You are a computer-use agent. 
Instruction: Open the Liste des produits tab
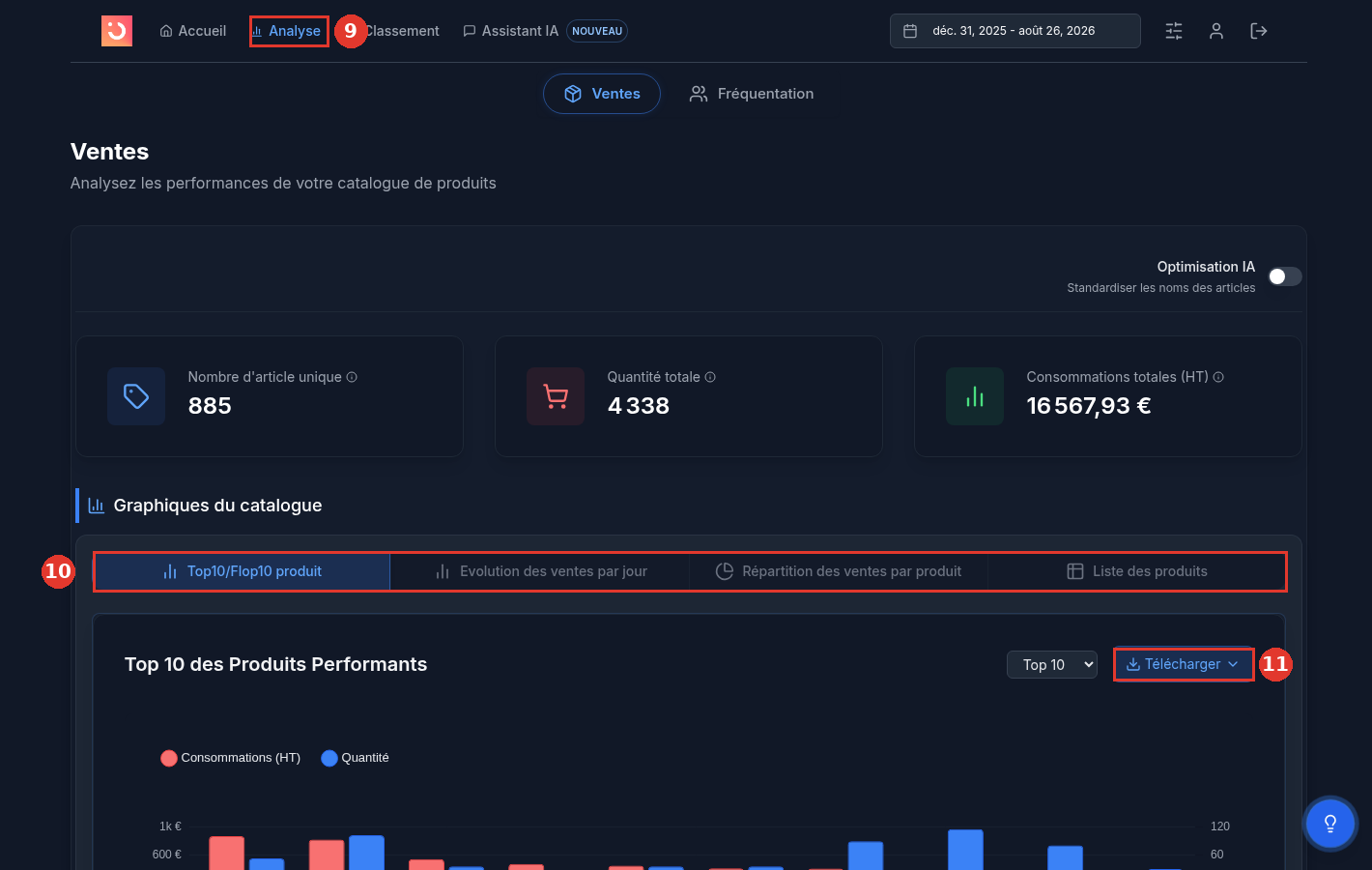[1136, 571]
